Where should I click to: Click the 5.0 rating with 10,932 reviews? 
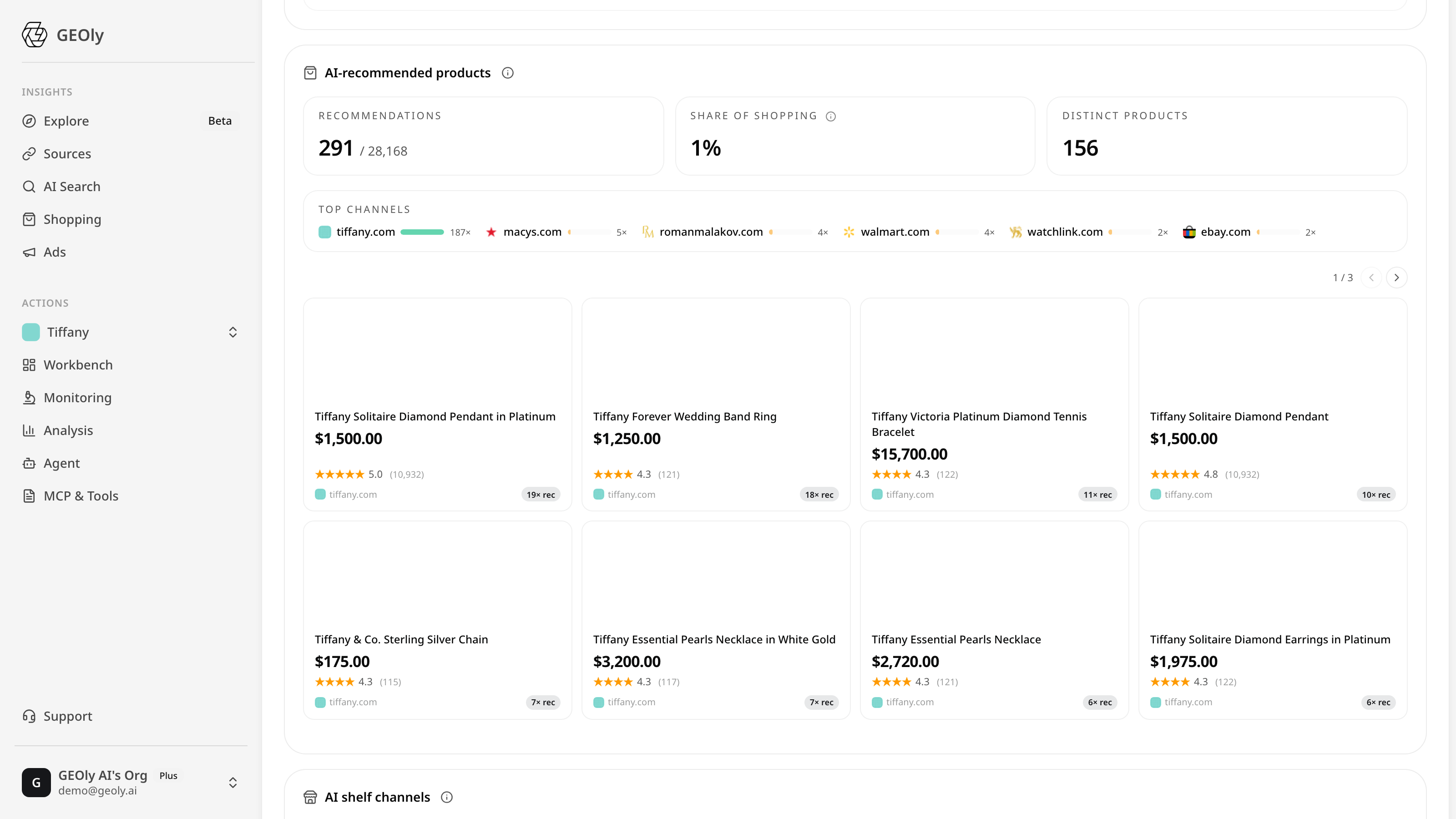[x=369, y=474]
